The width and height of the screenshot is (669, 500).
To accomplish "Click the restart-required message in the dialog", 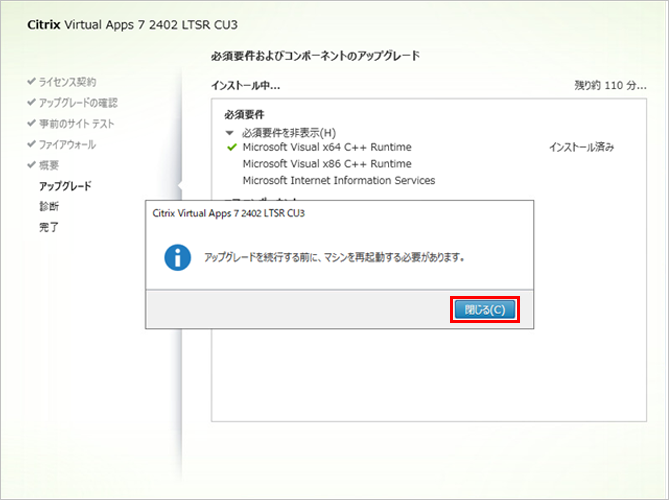I will pyautogui.click(x=334, y=257).
